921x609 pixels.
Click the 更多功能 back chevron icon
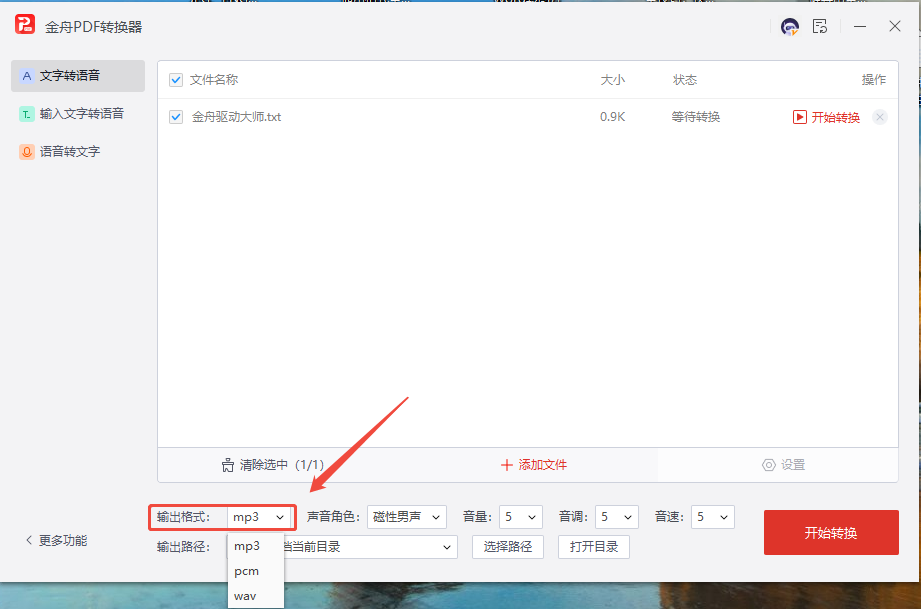click(x=29, y=540)
